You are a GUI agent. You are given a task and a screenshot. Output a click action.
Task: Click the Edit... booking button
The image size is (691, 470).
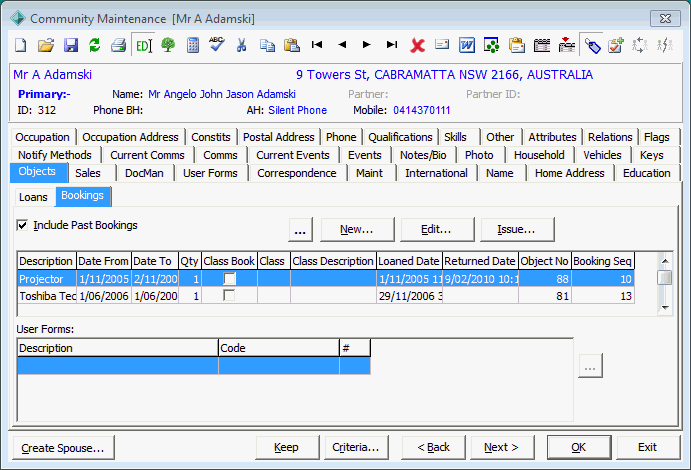pos(437,229)
